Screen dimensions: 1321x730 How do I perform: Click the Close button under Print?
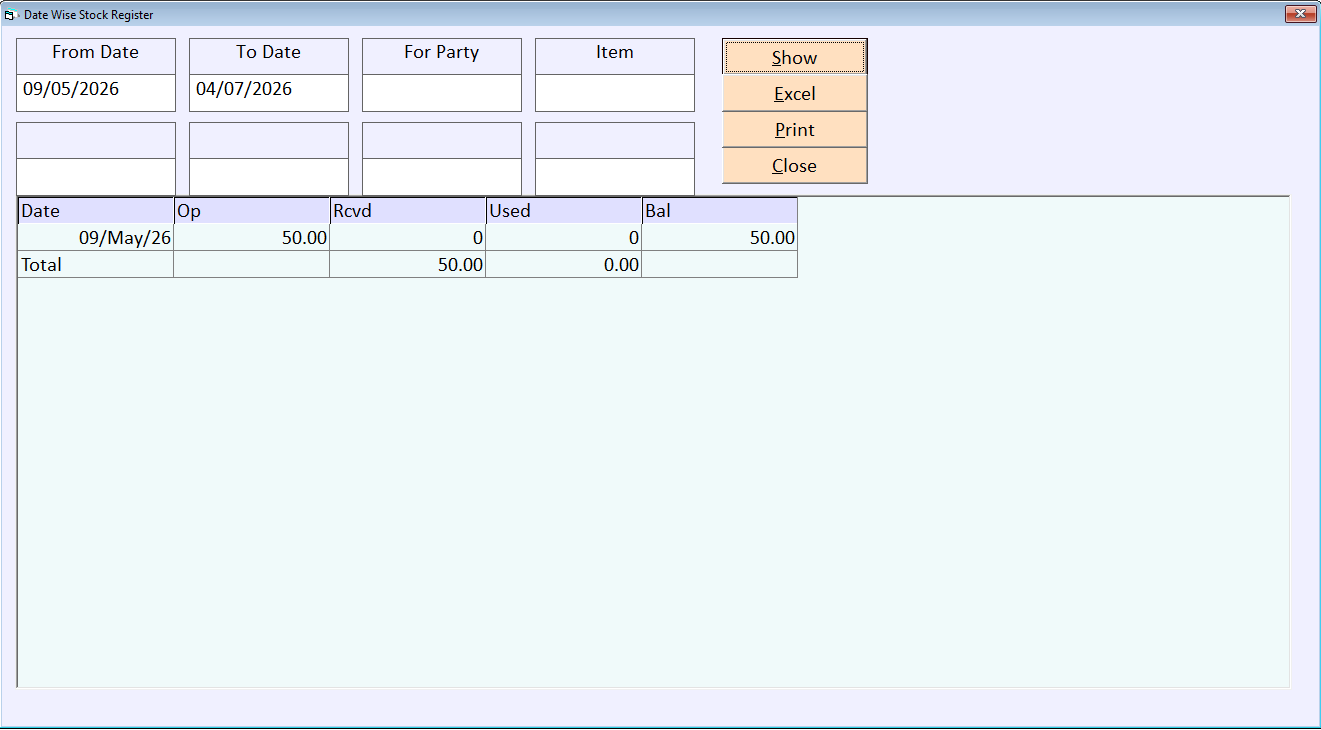pyautogui.click(x=794, y=166)
